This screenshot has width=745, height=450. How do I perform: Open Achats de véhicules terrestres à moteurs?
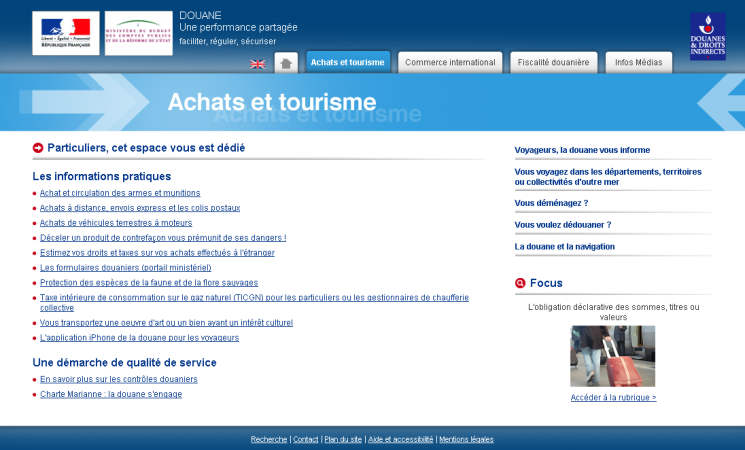(116, 223)
